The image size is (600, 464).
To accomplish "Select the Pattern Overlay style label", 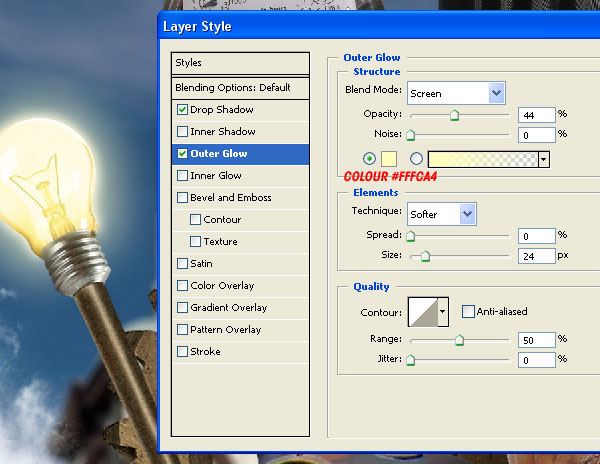I will pos(225,330).
